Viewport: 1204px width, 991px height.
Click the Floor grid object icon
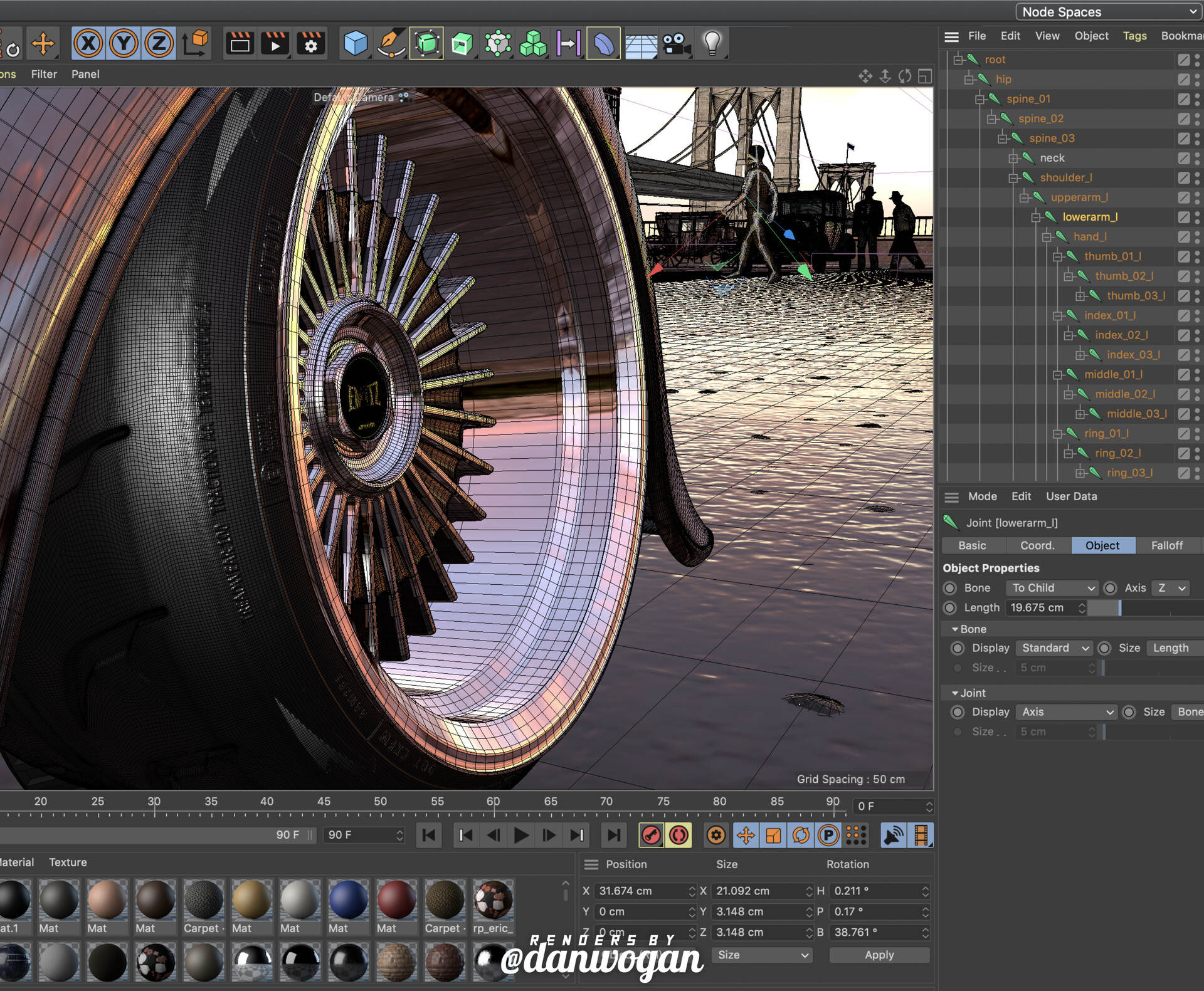pos(641,45)
